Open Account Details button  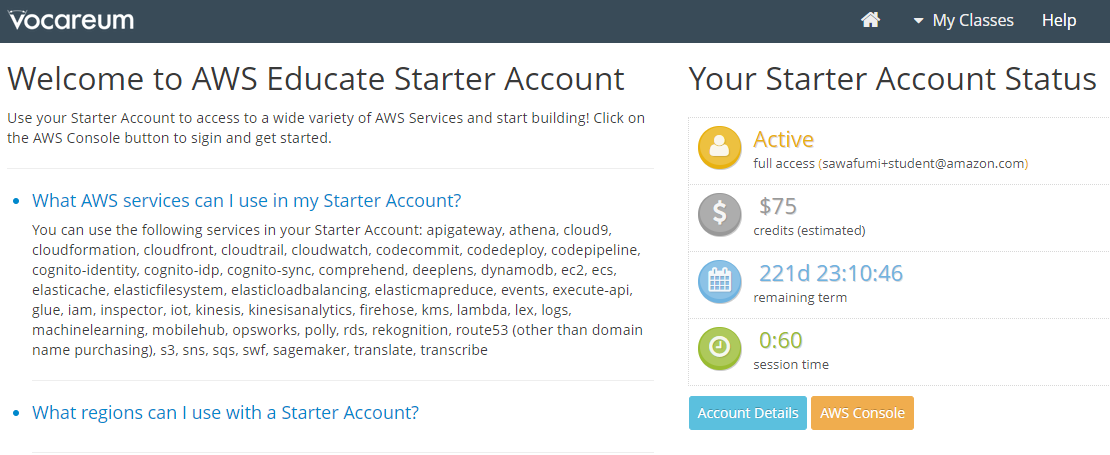[x=748, y=413]
